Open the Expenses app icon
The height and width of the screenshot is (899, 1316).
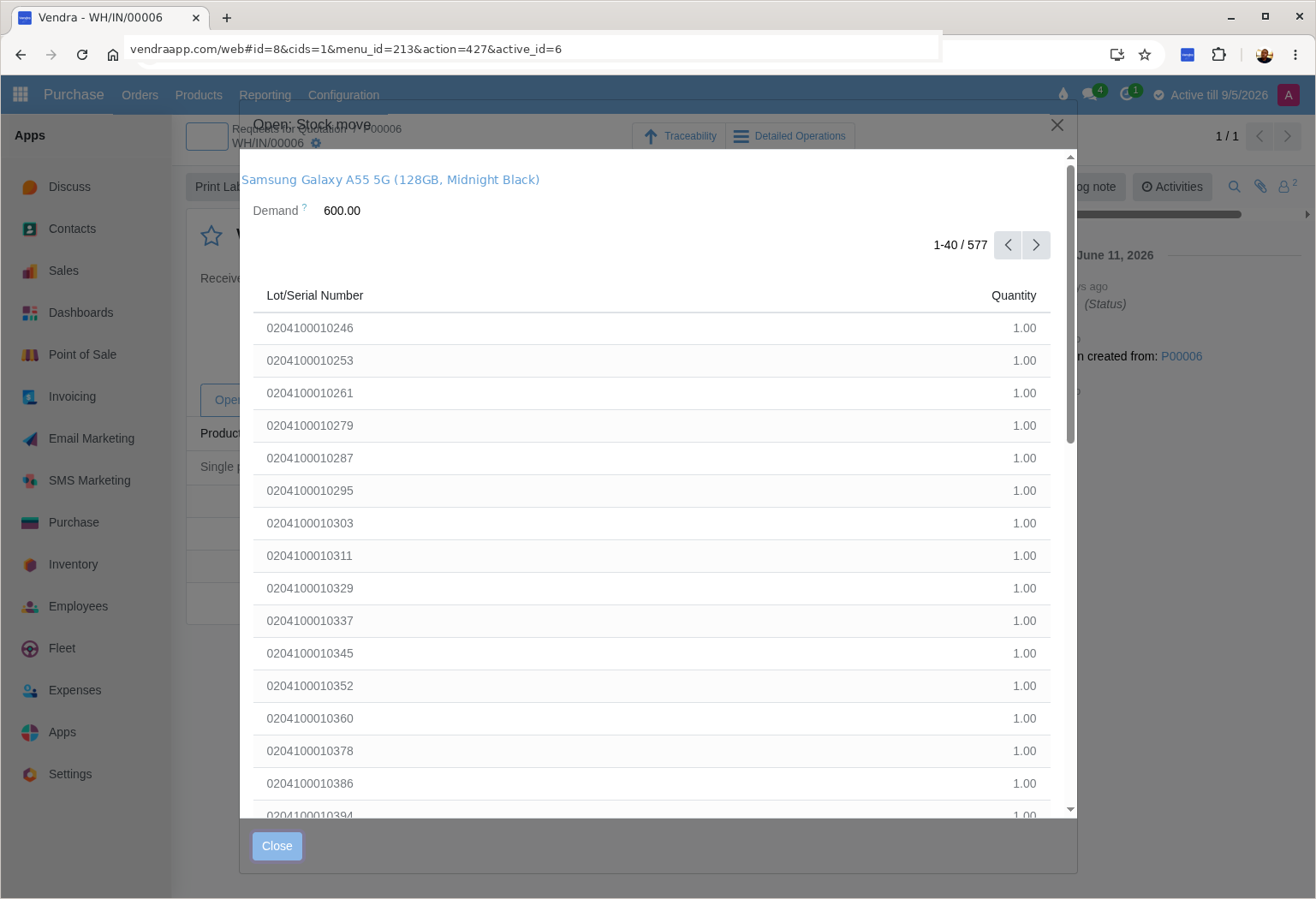click(30, 691)
